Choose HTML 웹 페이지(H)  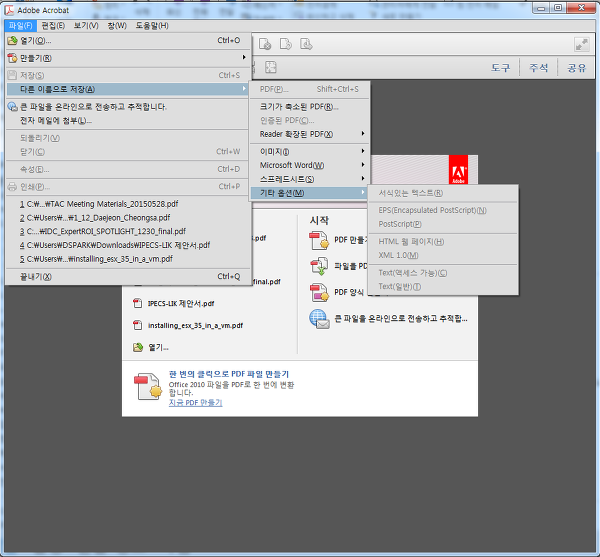443,242
